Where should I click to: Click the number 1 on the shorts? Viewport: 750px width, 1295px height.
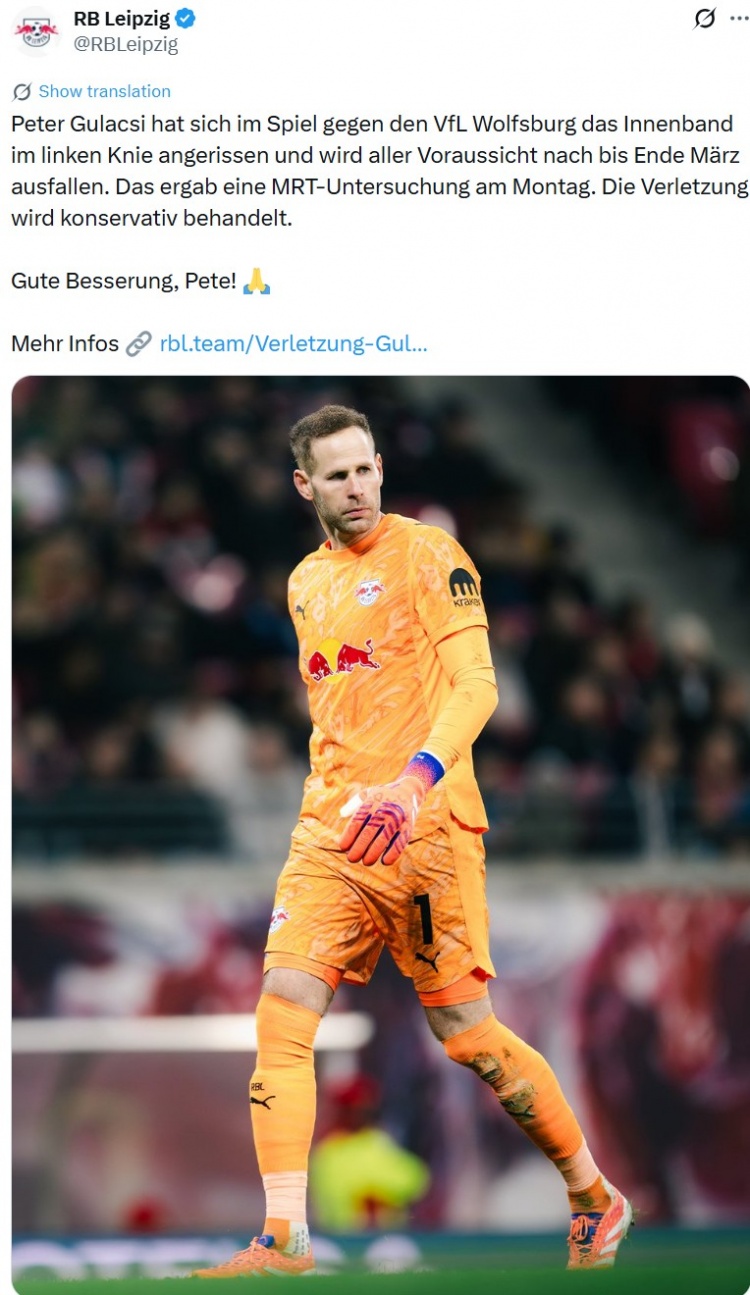coord(425,920)
